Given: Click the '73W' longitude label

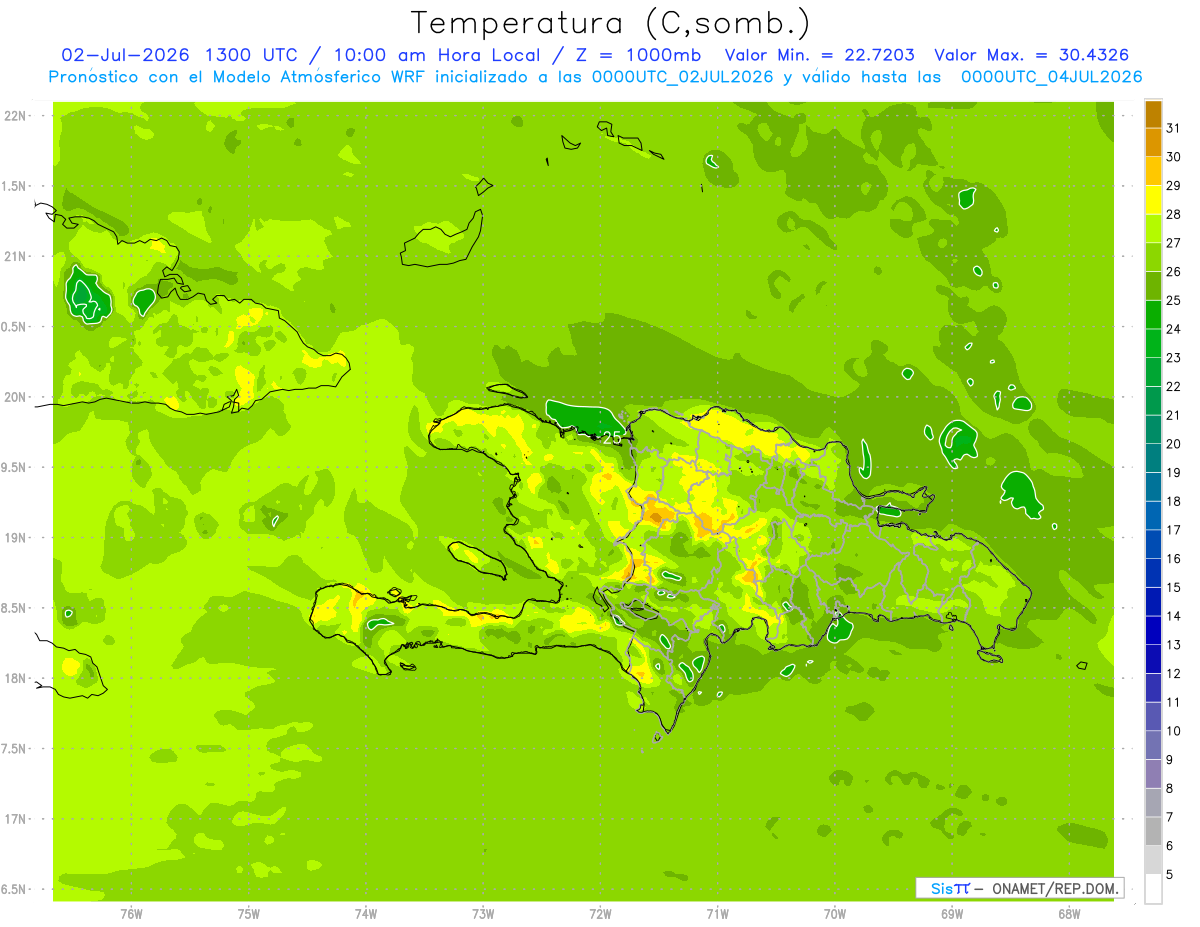Looking at the screenshot, I should [483, 914].
